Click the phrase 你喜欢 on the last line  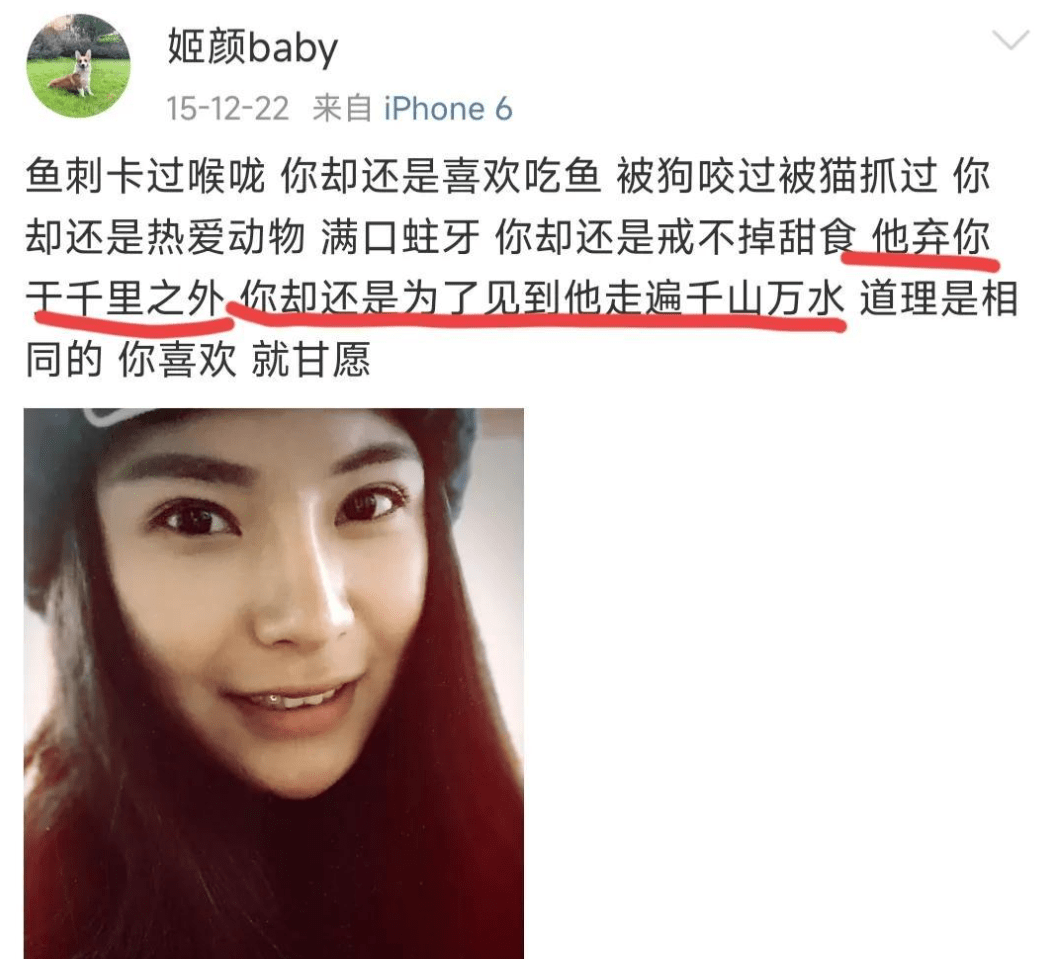click(177, 360)
